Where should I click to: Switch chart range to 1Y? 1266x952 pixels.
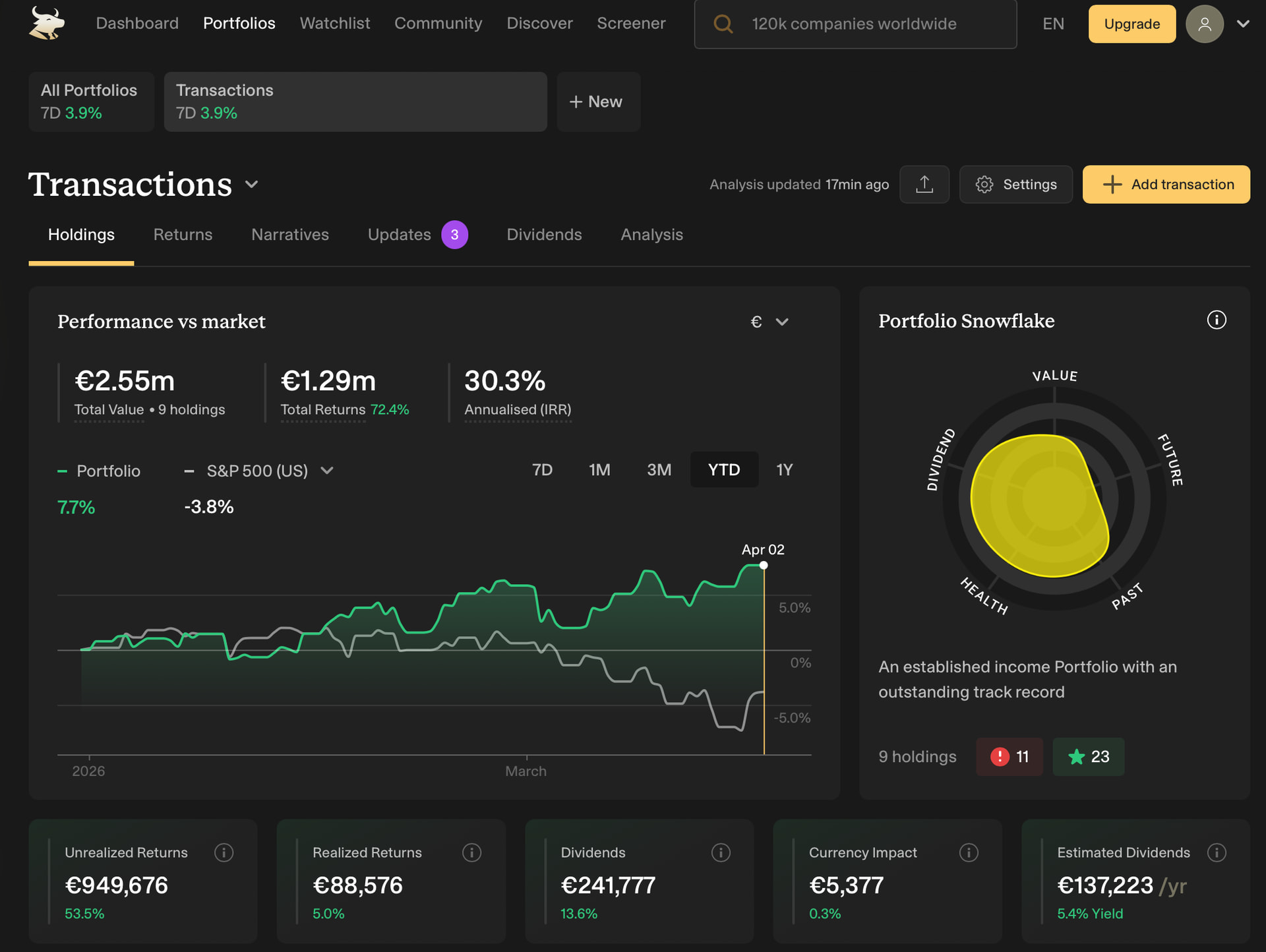click(x=784, y=470)
